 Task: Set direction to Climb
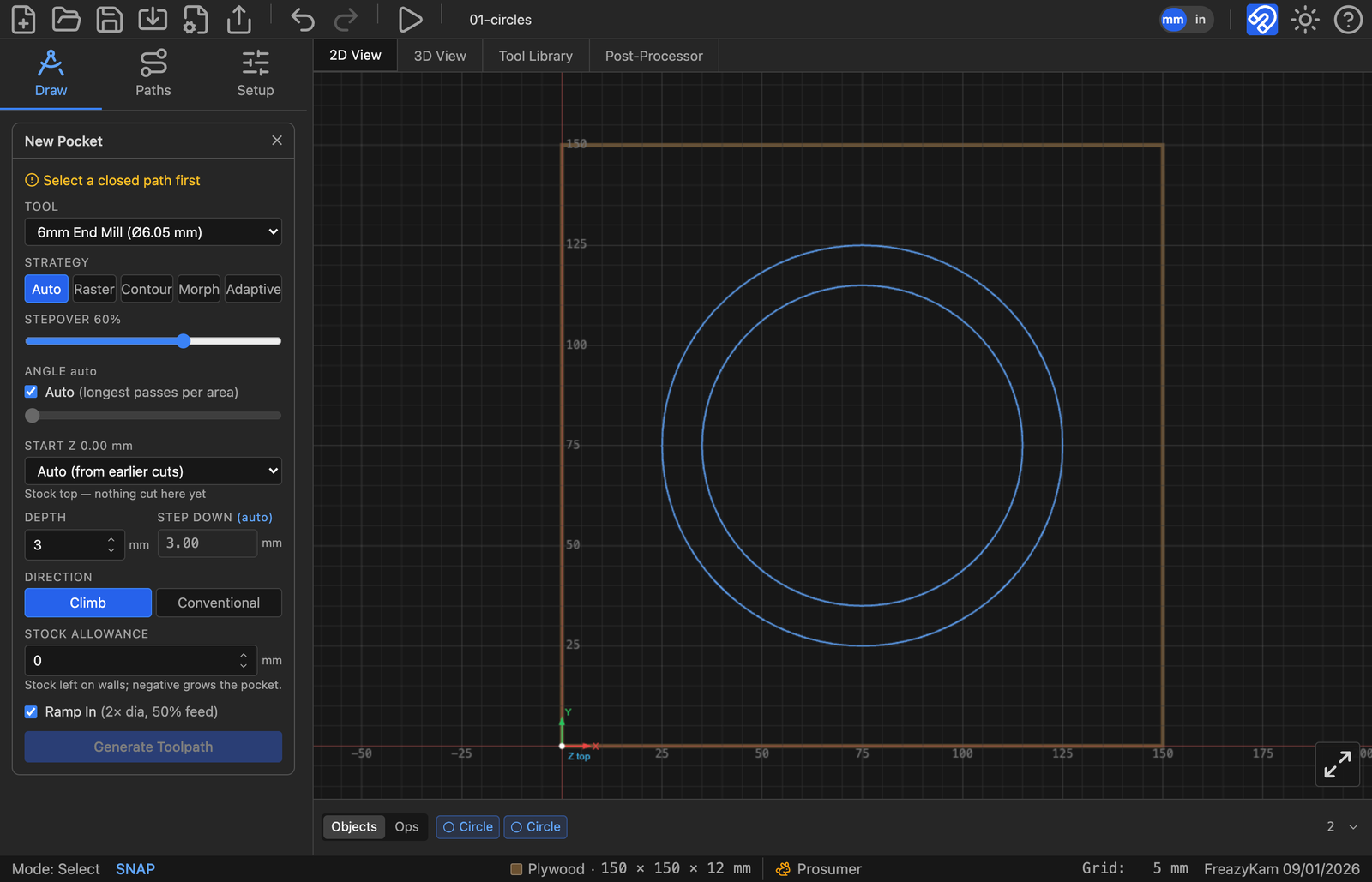pyautogui.click(x=88, y=603)
